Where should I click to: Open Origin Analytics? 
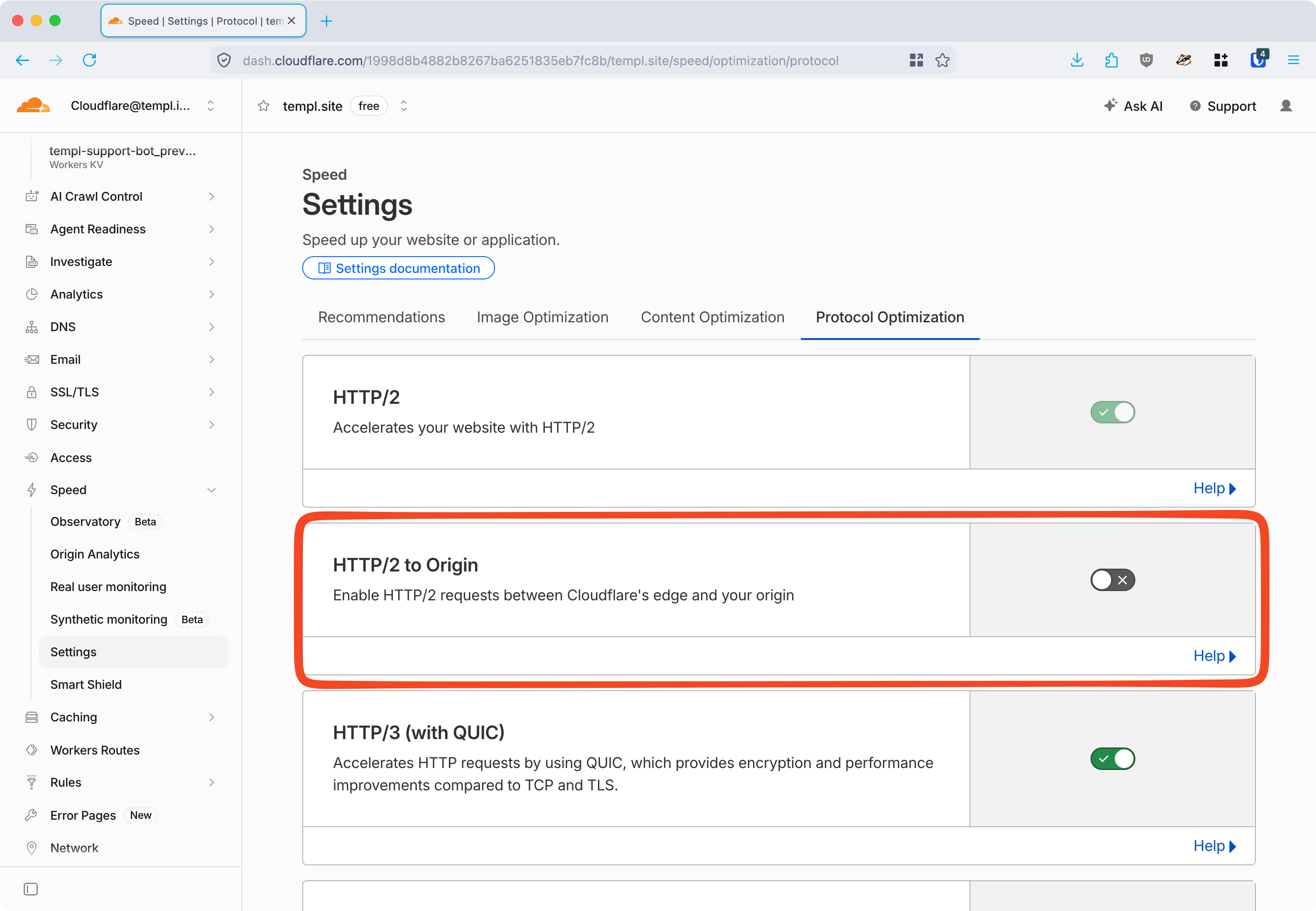(x=95, y=554)
